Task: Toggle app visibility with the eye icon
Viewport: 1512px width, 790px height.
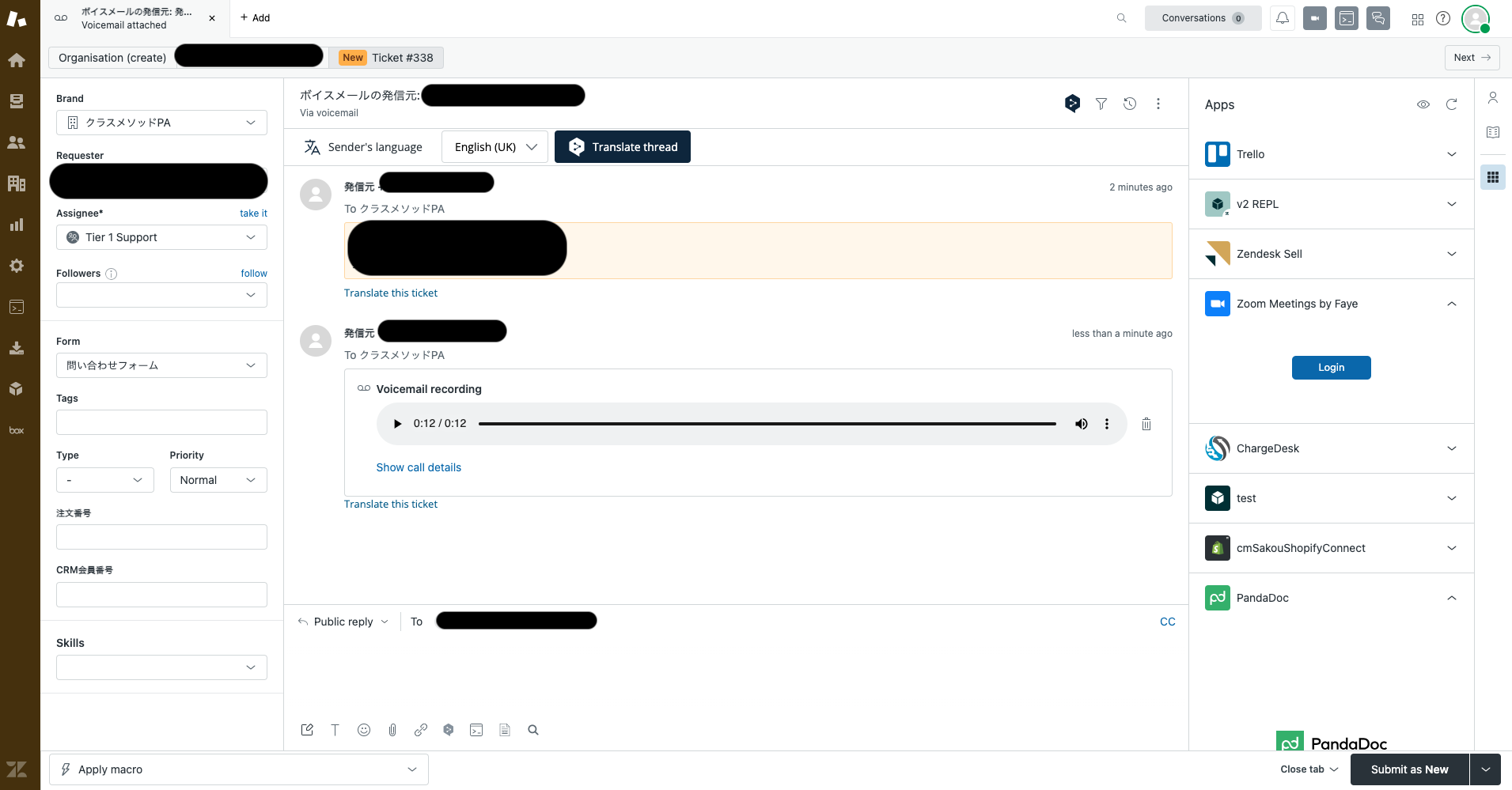Action: (1423, 104)
